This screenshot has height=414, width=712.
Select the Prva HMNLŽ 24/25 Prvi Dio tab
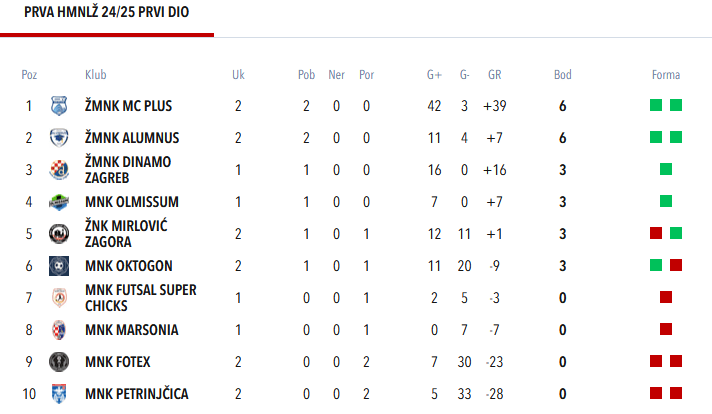coord(106,13)
